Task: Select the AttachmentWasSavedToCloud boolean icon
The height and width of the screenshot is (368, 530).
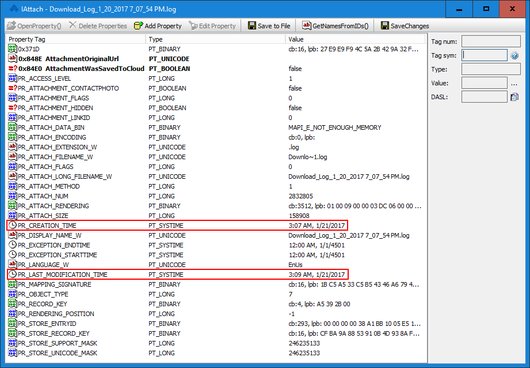Action: 12,69
